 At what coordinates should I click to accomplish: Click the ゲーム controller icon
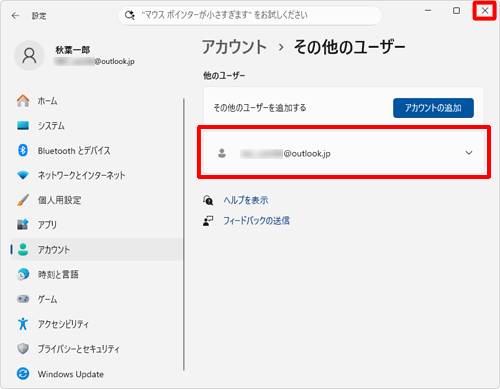coord(23,299)
